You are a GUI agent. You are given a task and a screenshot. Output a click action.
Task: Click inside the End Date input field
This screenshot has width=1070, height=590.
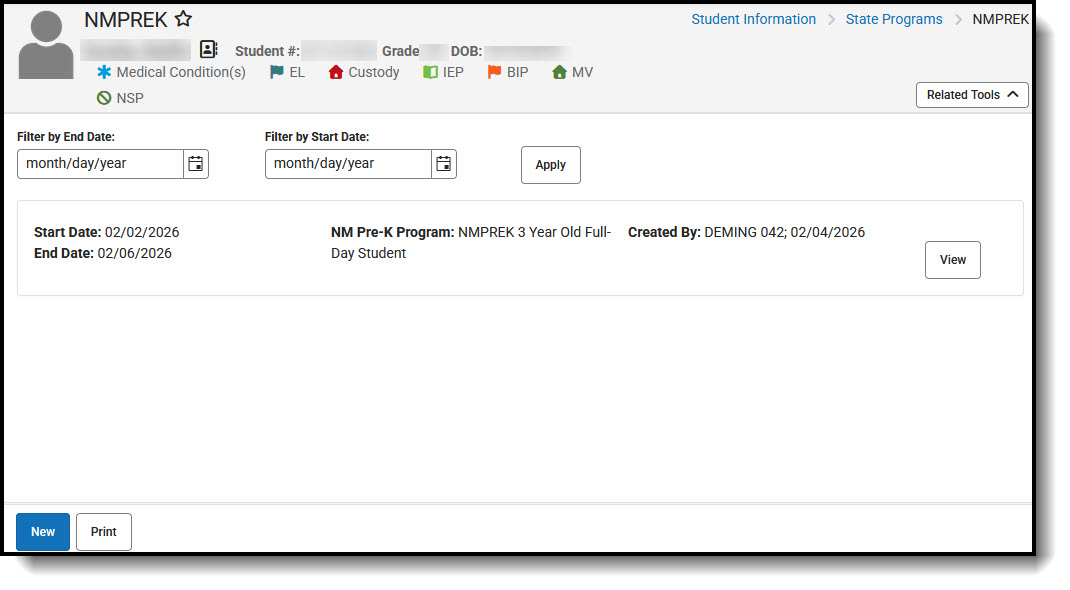tap(100, 164)
